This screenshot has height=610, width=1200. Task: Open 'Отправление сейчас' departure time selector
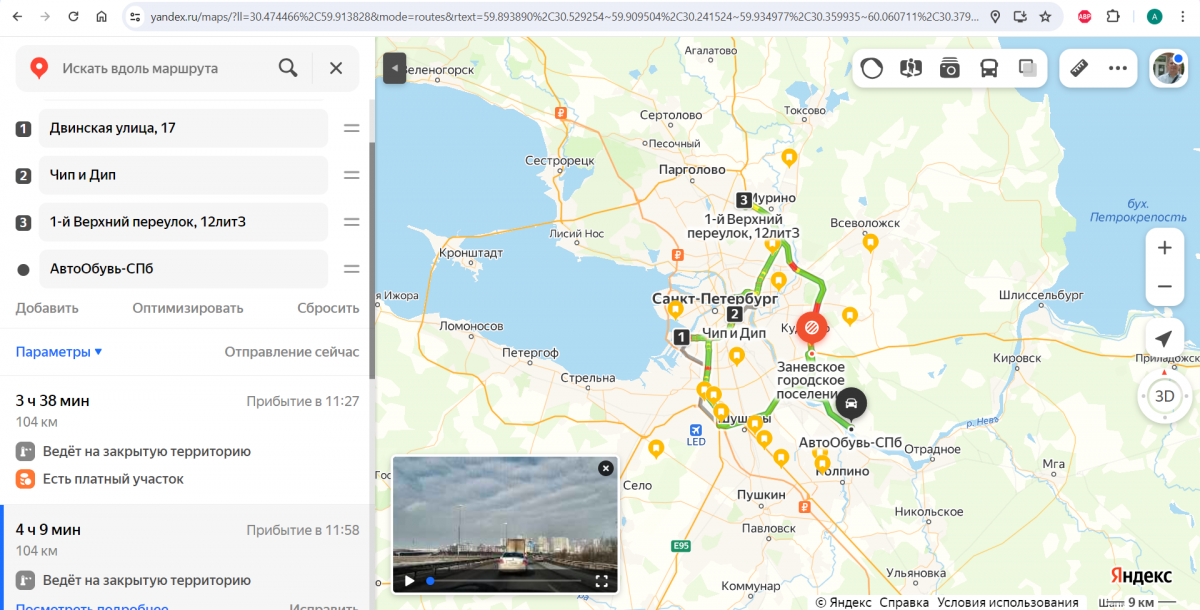[x=292, y=352]
